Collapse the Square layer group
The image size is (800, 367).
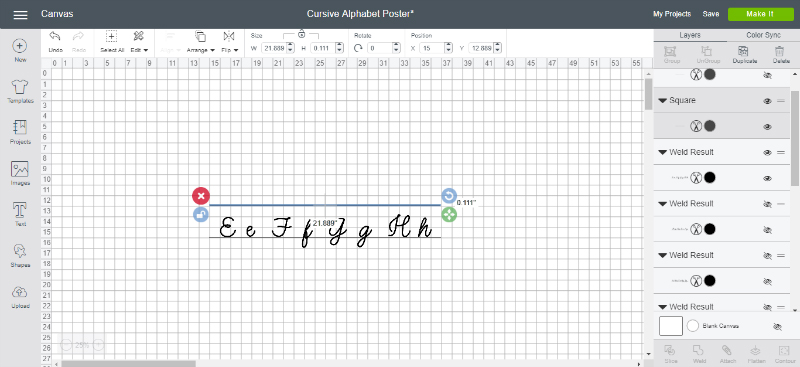[662, 101]
